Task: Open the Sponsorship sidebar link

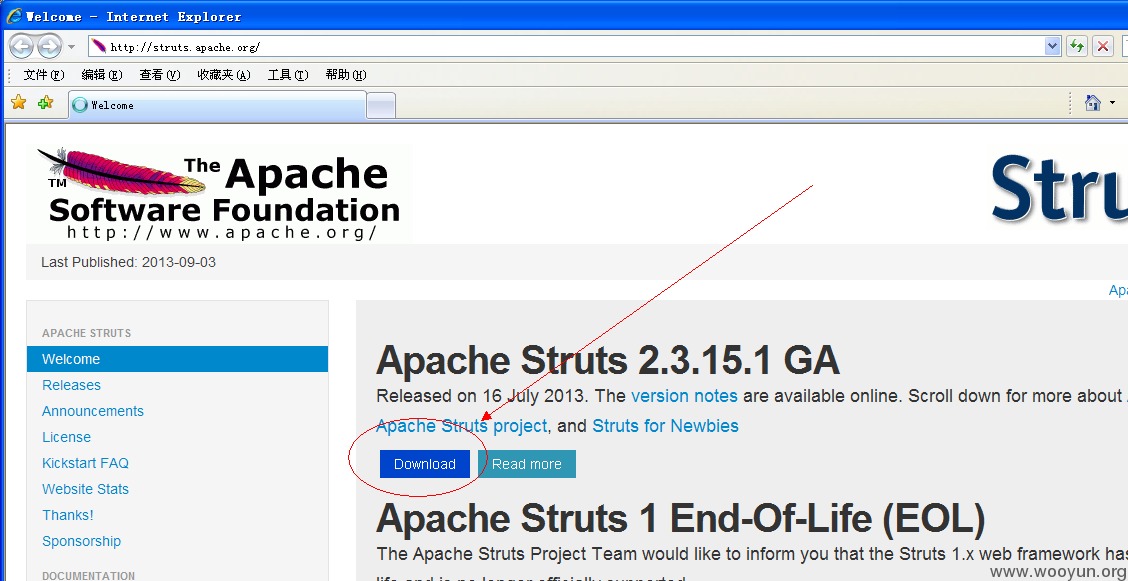Action: coord(81,541)
